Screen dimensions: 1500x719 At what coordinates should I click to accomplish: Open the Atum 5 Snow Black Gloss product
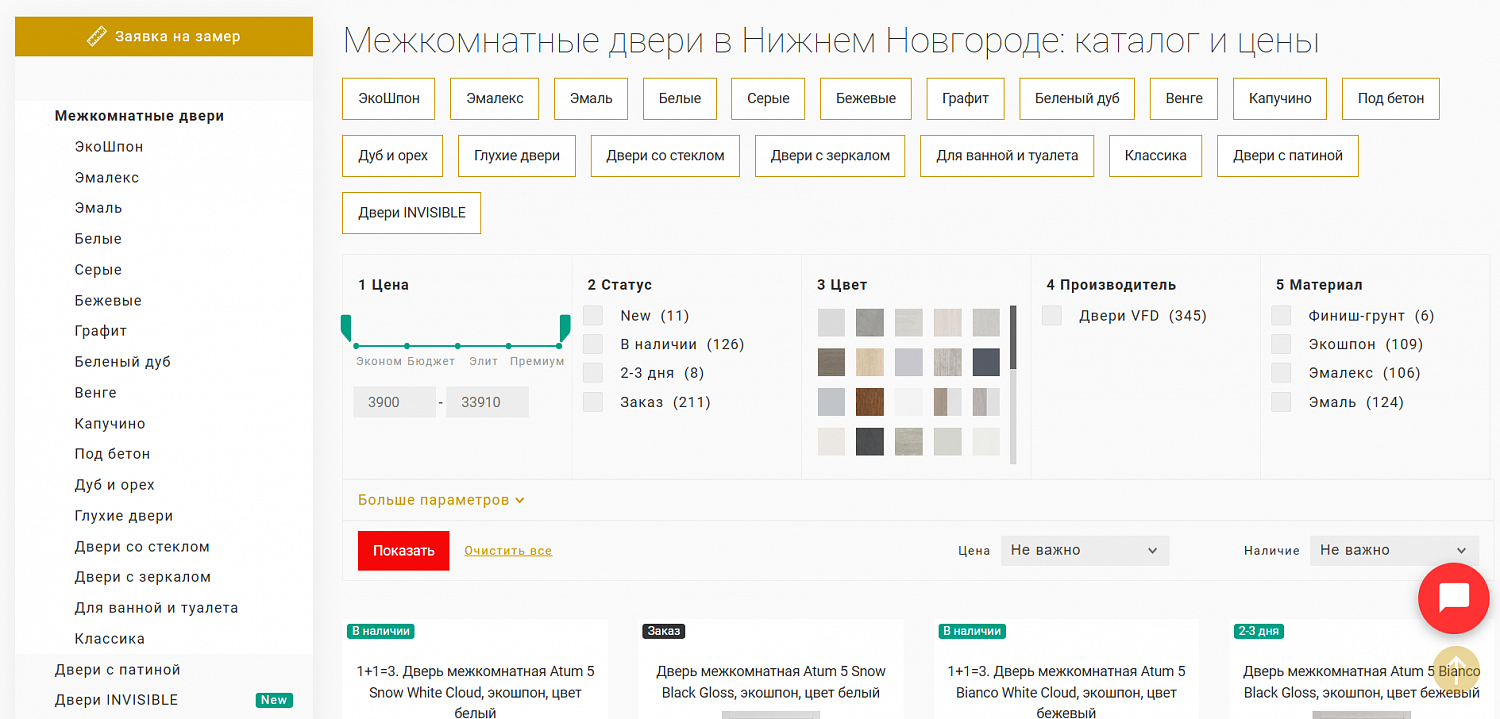771,682
